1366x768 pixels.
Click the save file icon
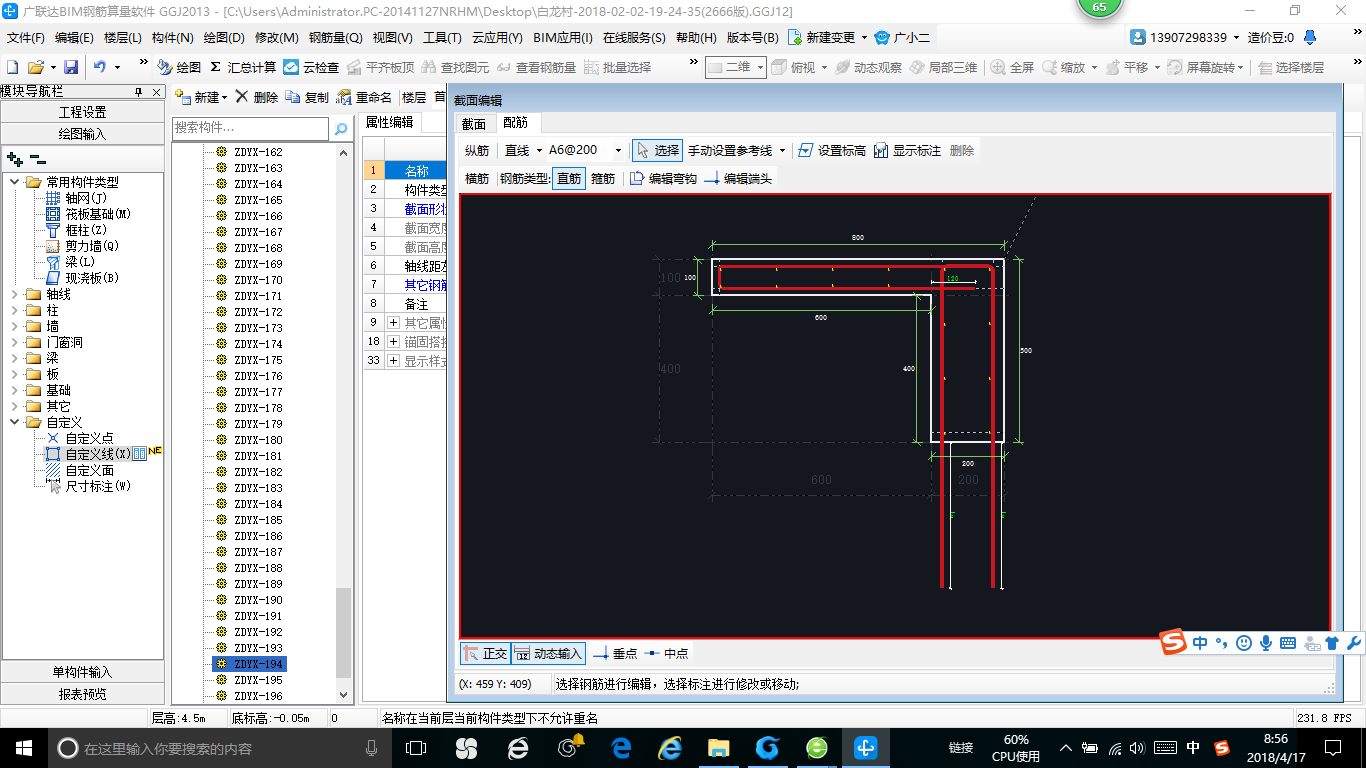click(x=71, y=67)
